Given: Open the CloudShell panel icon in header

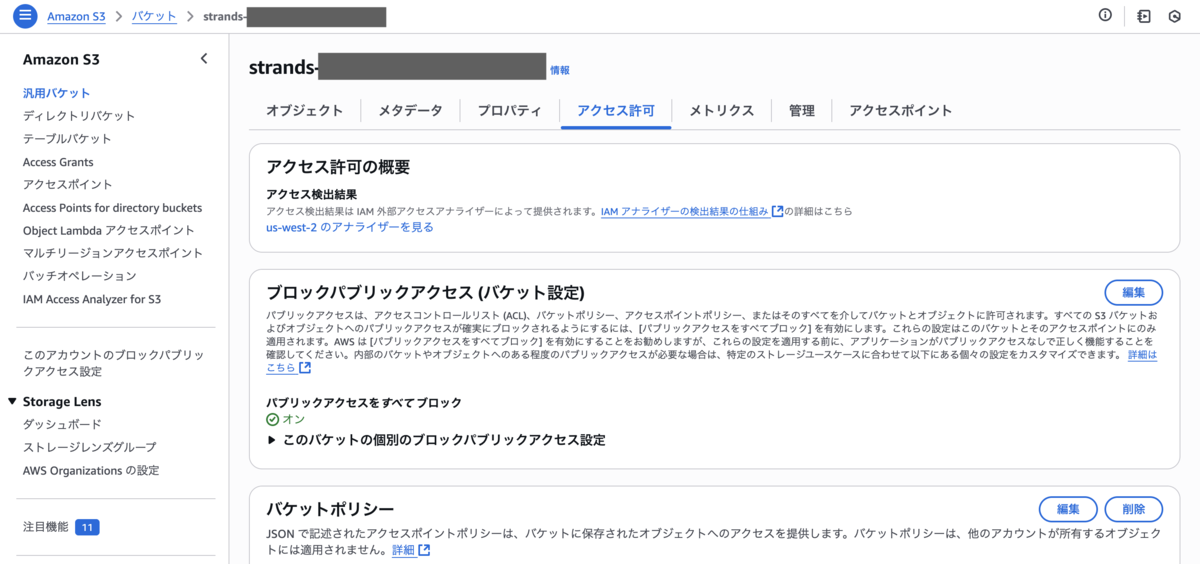Looking at the screenshot, I should tap(1144, 16).
